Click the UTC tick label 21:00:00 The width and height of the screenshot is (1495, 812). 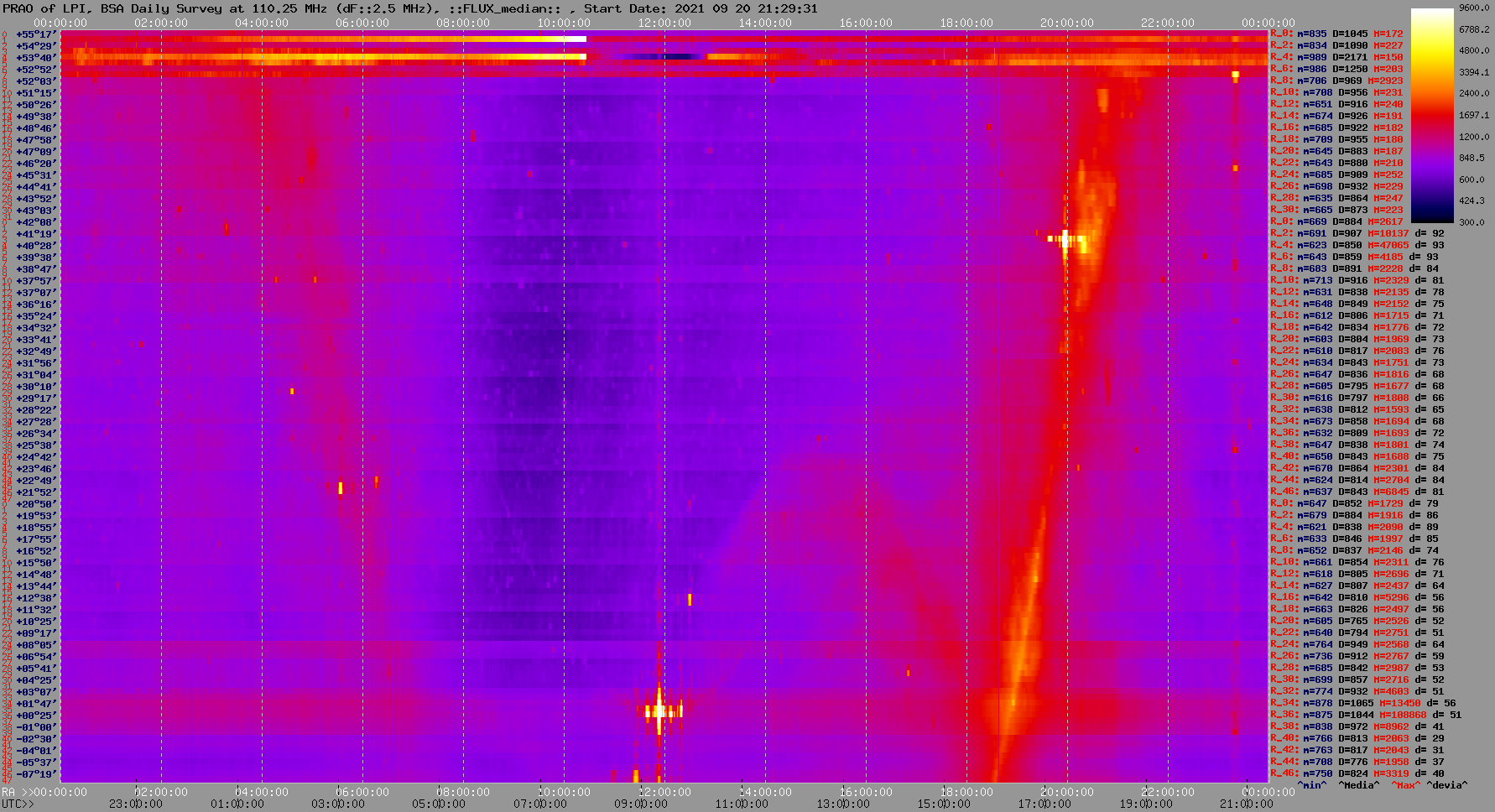[1247, 804]
